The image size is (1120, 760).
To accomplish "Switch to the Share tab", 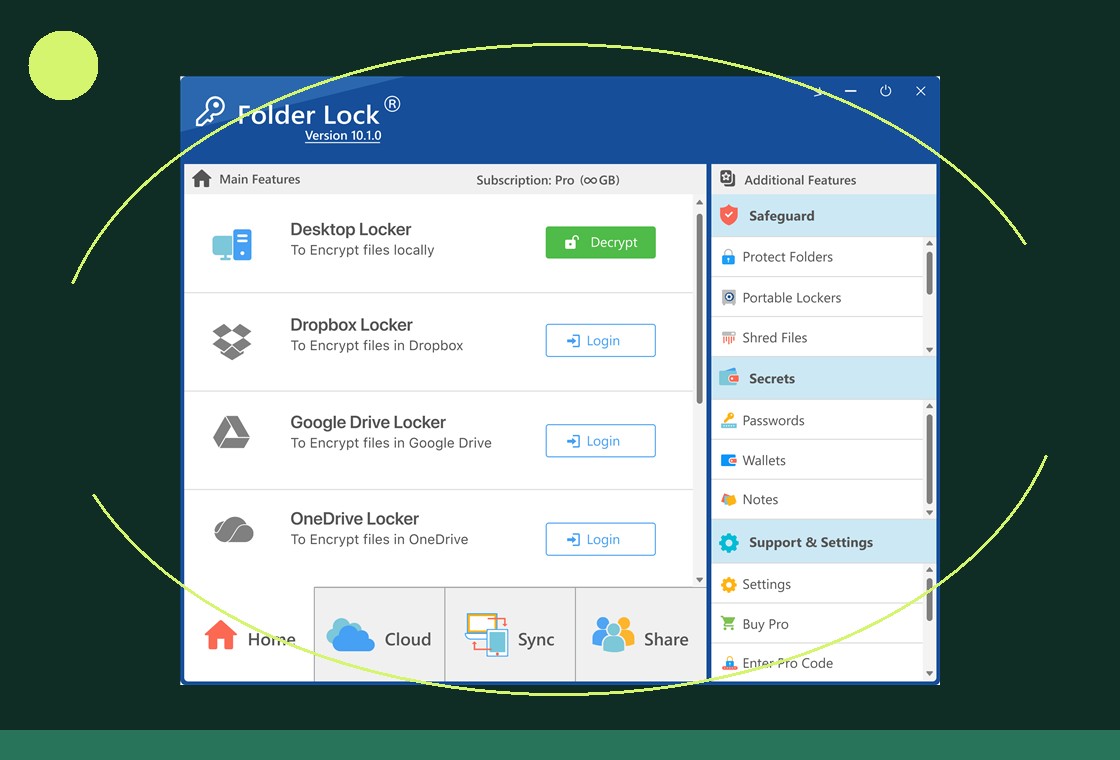I will pyautogui.click(x=641, y=635).
